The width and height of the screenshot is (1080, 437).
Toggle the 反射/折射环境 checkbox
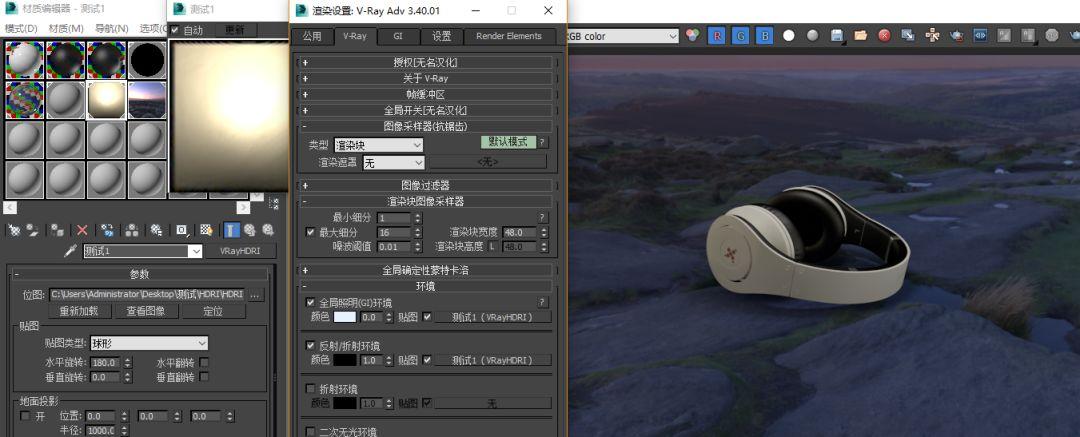310,345
